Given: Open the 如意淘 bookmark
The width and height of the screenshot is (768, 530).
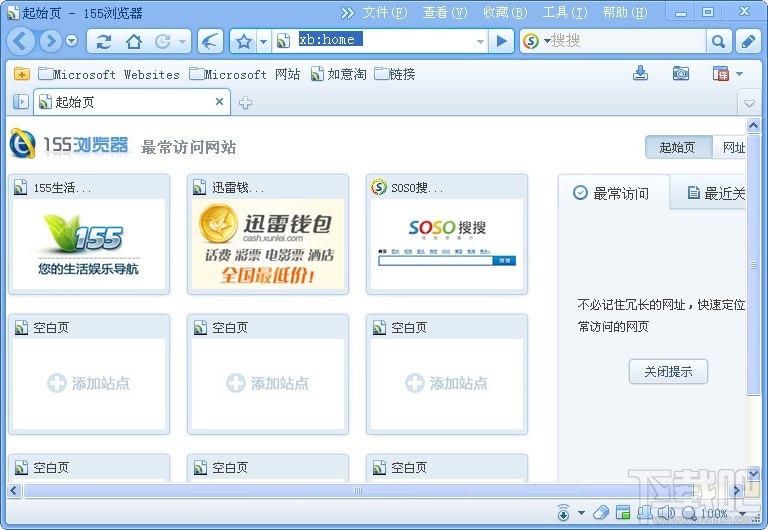Looking at the screenshot, I should coord(338,74).
